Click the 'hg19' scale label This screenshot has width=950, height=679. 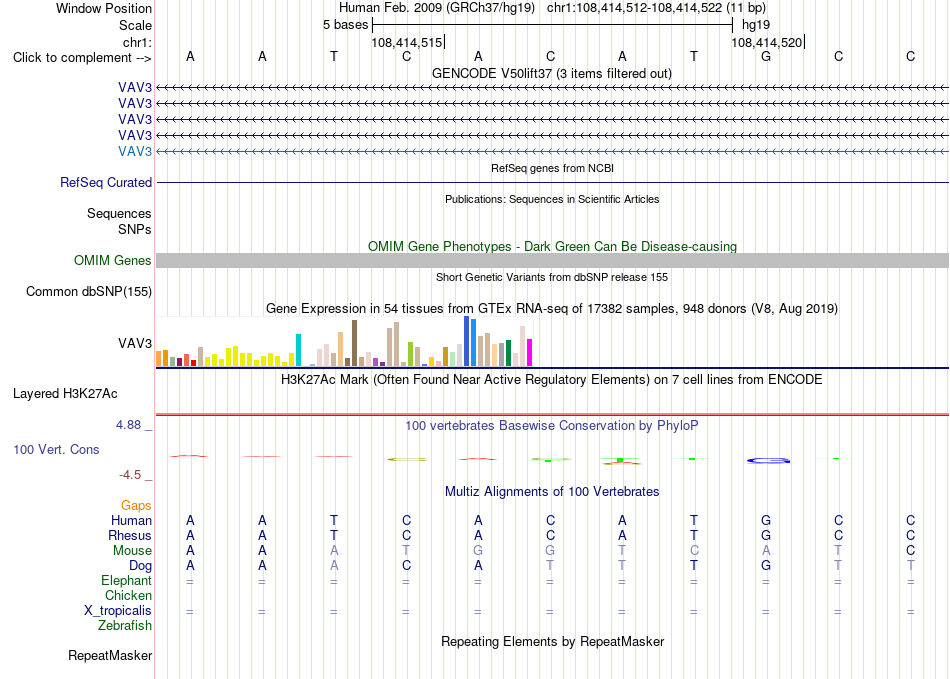756,25
